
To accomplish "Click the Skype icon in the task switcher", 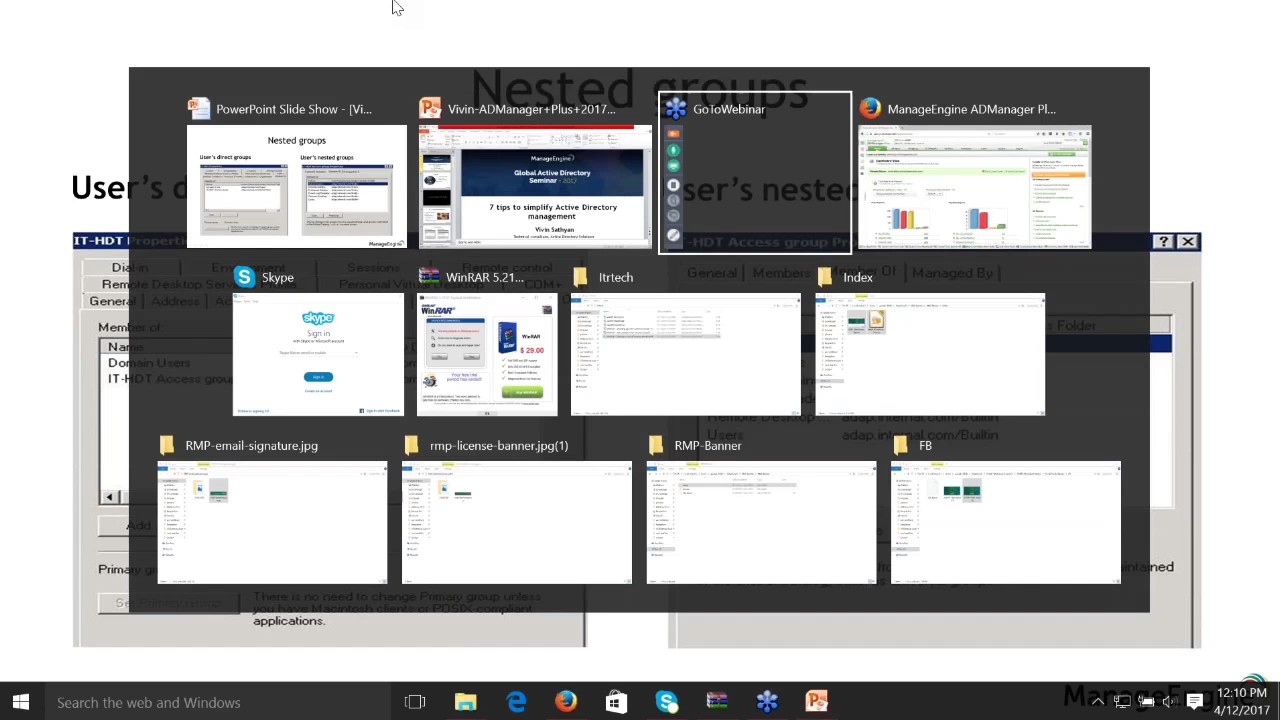I will coord(245,277).
